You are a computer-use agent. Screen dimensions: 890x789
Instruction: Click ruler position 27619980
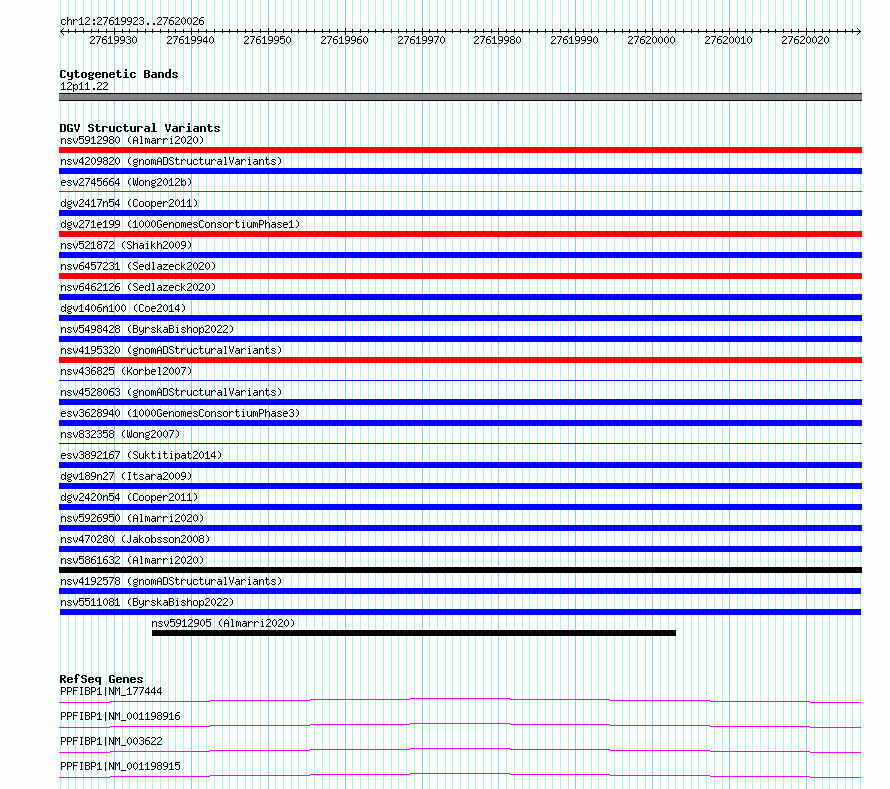click(498, 40)
